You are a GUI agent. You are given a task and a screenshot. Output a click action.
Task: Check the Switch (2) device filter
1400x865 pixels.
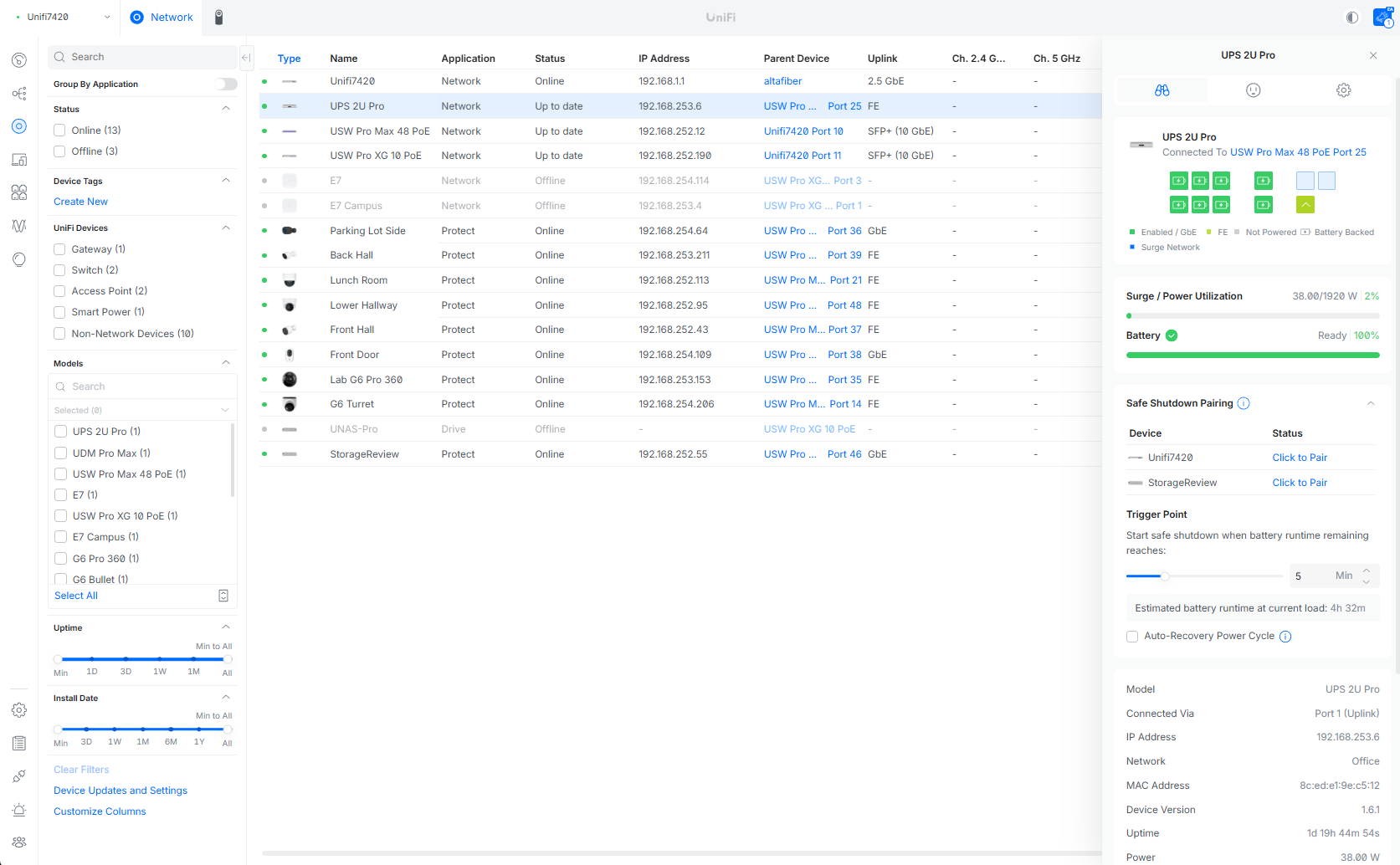(x=59, y=270)
